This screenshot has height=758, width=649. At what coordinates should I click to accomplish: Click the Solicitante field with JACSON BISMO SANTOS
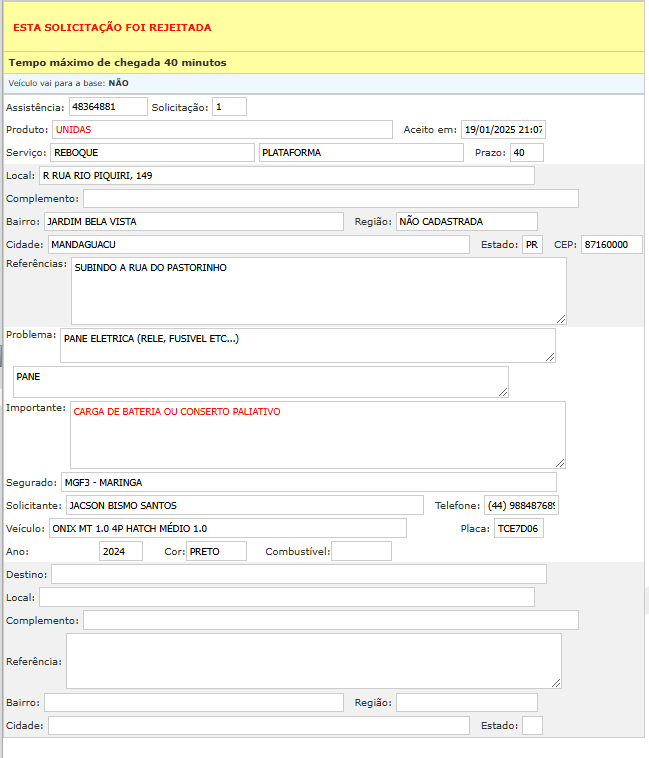point(244,506)
